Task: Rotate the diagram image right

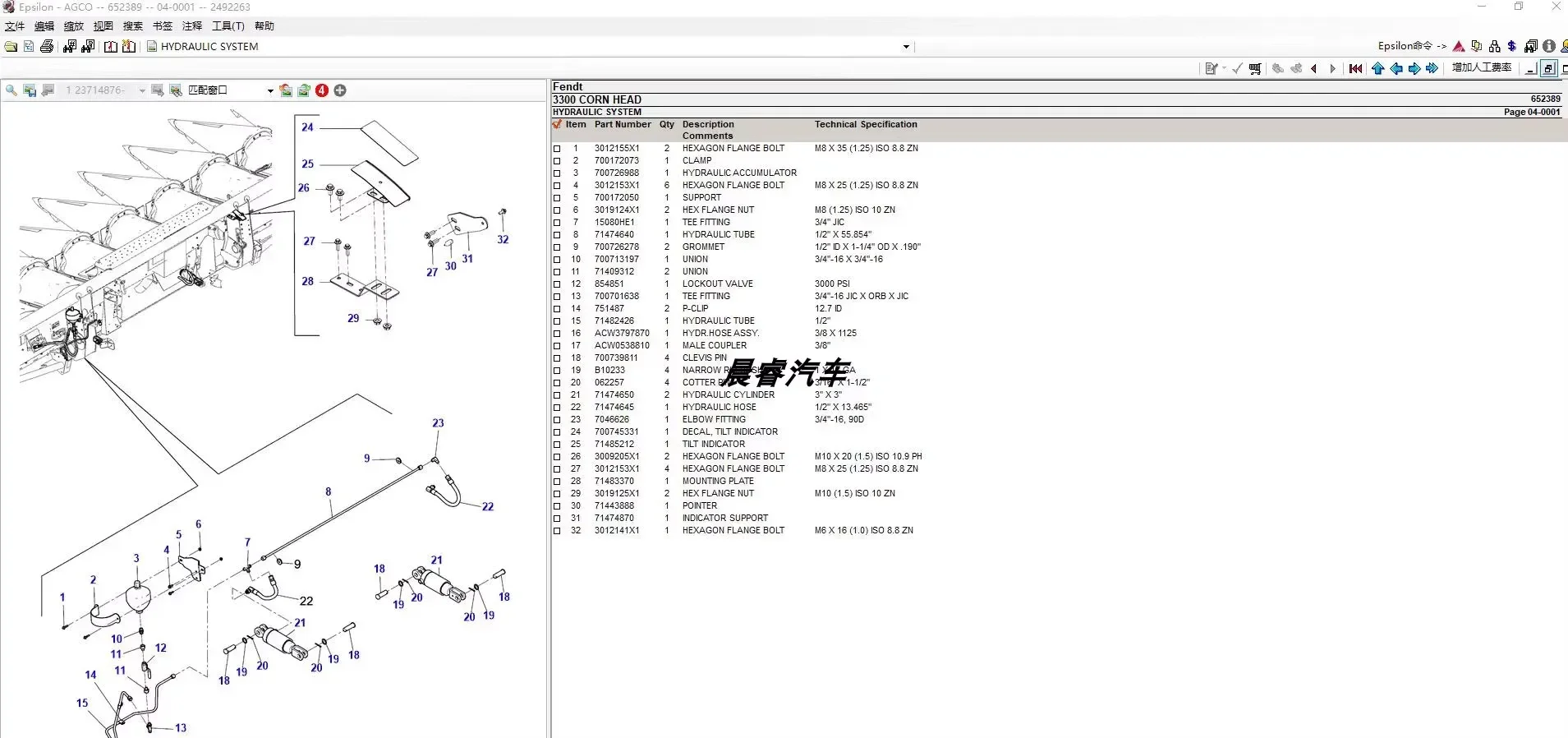Action: (x=304, y=90)
